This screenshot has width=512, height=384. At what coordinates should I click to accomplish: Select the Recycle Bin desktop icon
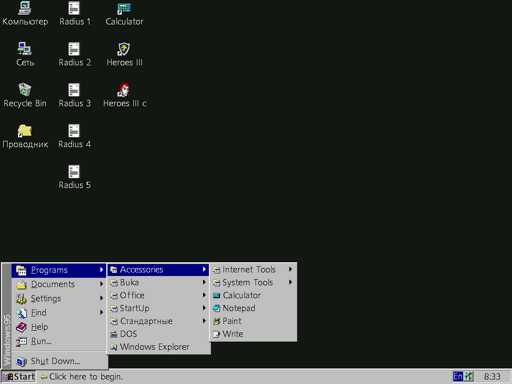[x=25, y=96]
